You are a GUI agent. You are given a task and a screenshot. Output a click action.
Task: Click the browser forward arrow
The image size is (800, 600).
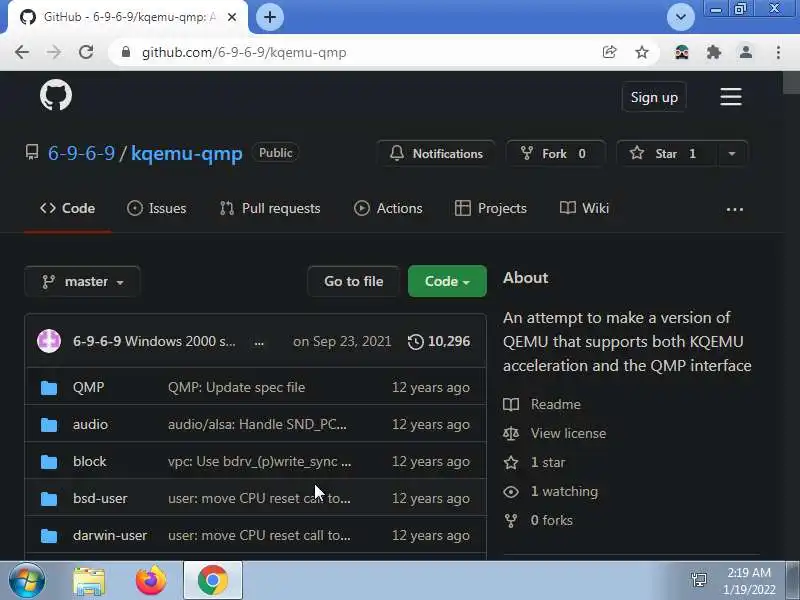tap(54, 52)
